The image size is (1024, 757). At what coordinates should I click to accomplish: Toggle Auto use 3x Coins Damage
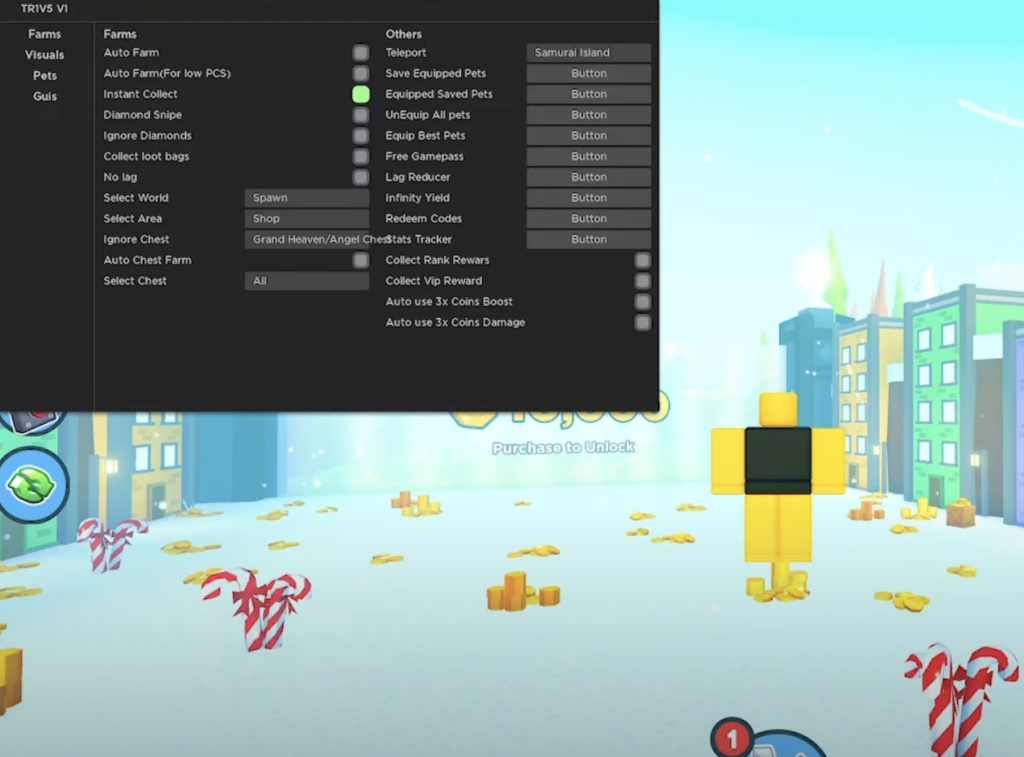pyautogui.click(x=643, y=323)
